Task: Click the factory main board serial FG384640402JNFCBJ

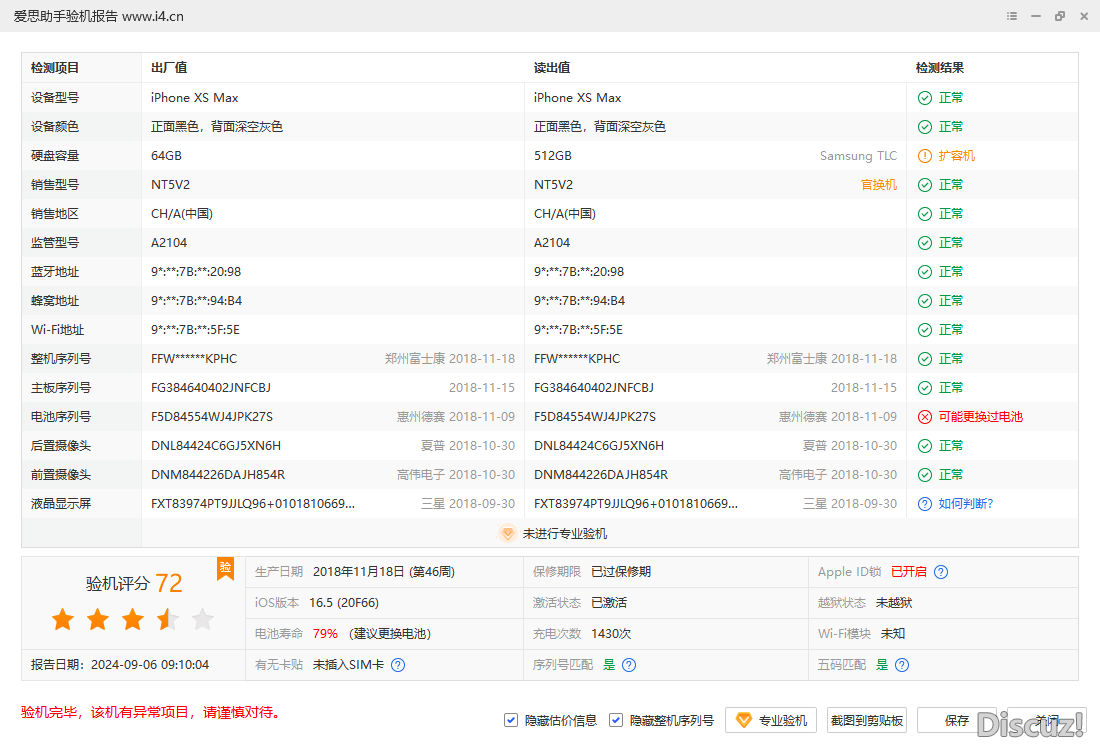Action: tap(210, 388)
